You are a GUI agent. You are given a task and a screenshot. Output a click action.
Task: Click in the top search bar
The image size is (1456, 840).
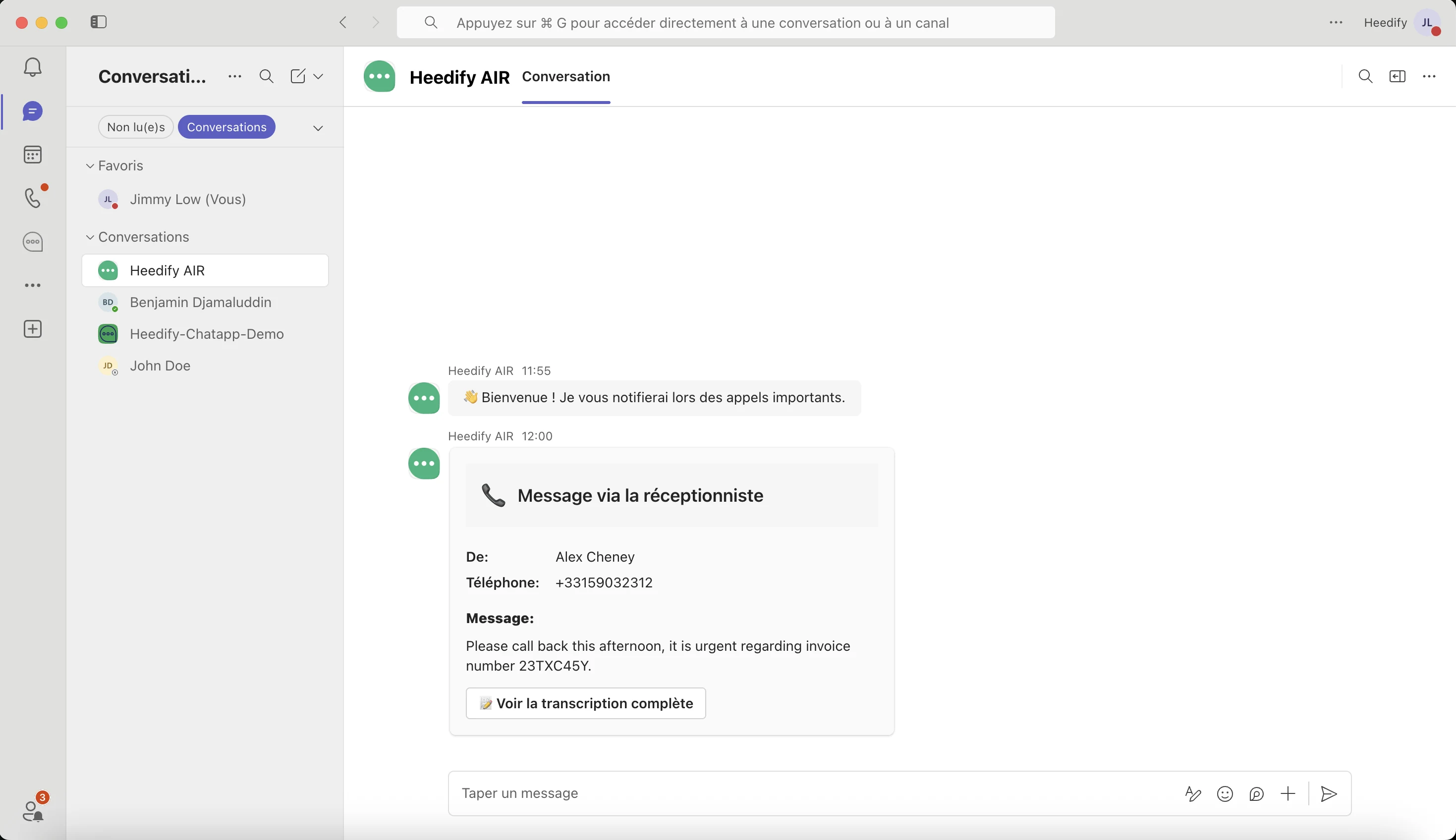tap(726, 22)
